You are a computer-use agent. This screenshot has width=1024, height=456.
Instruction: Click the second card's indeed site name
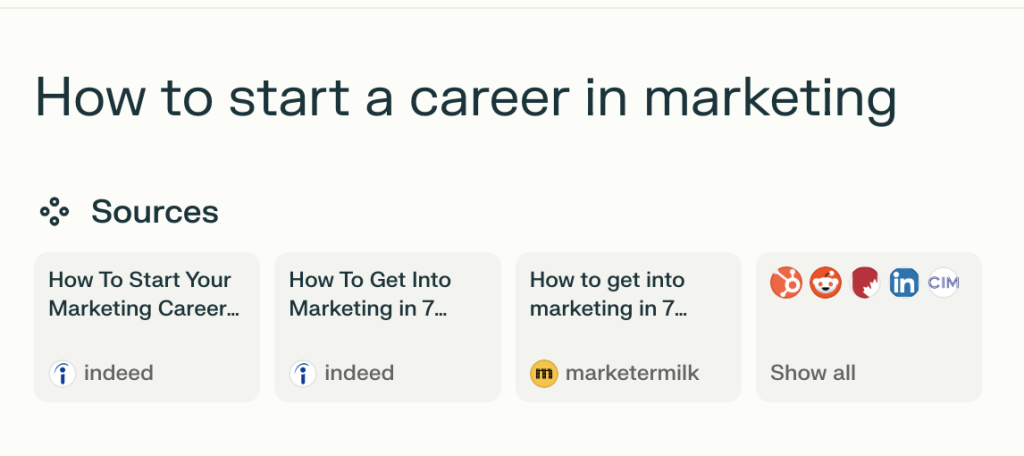point(359,373)
